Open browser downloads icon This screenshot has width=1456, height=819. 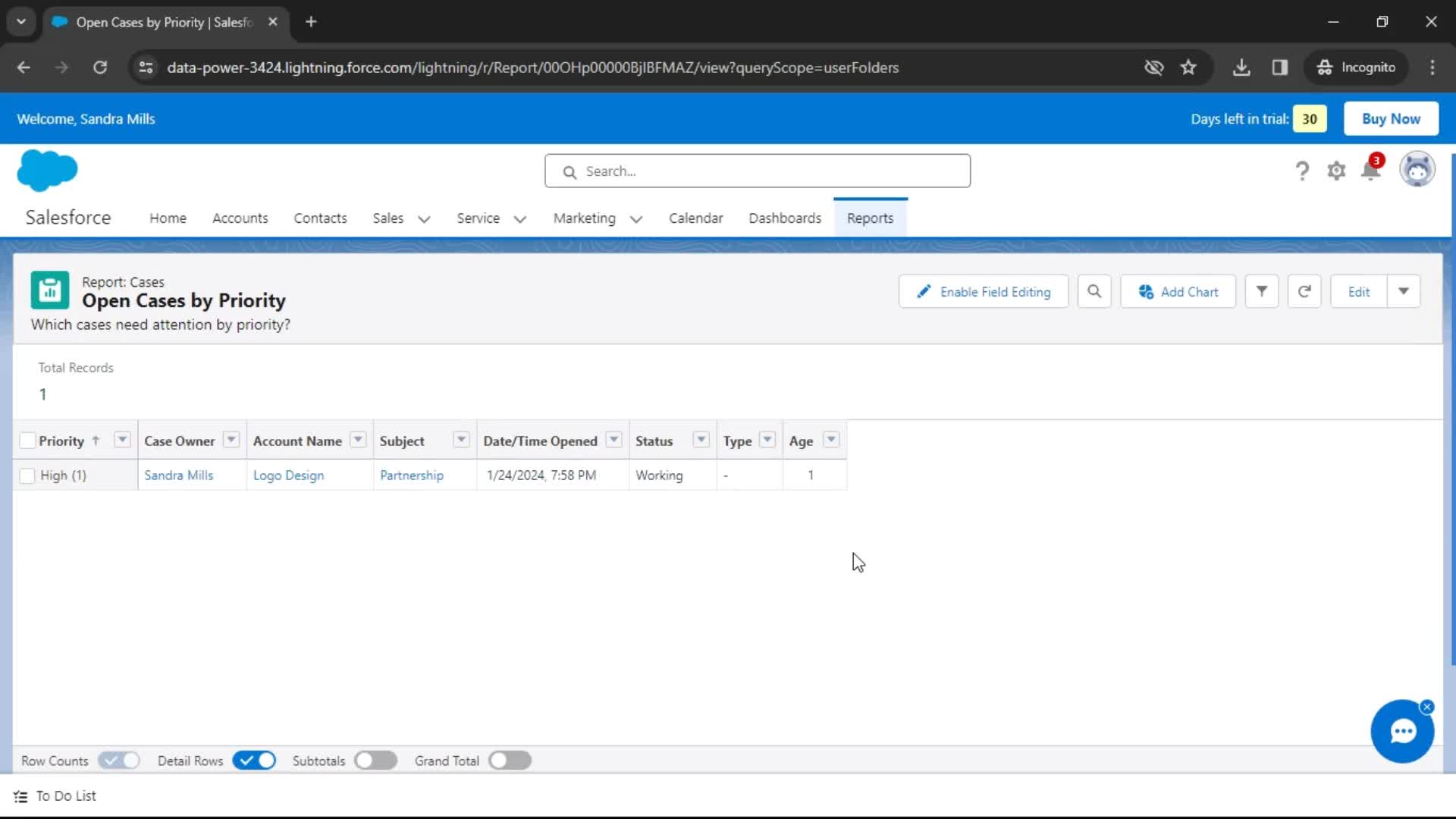tap(1241, 67)
